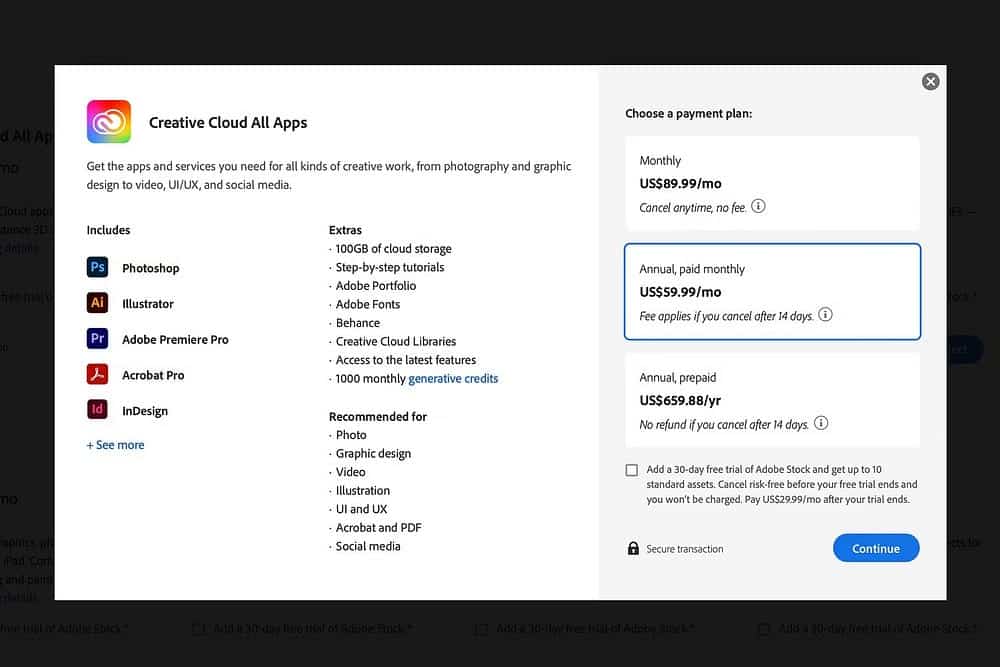Open the info tooltip for the Monthly plan
This screenshot has height=667, width=1000.
point(758,206)
